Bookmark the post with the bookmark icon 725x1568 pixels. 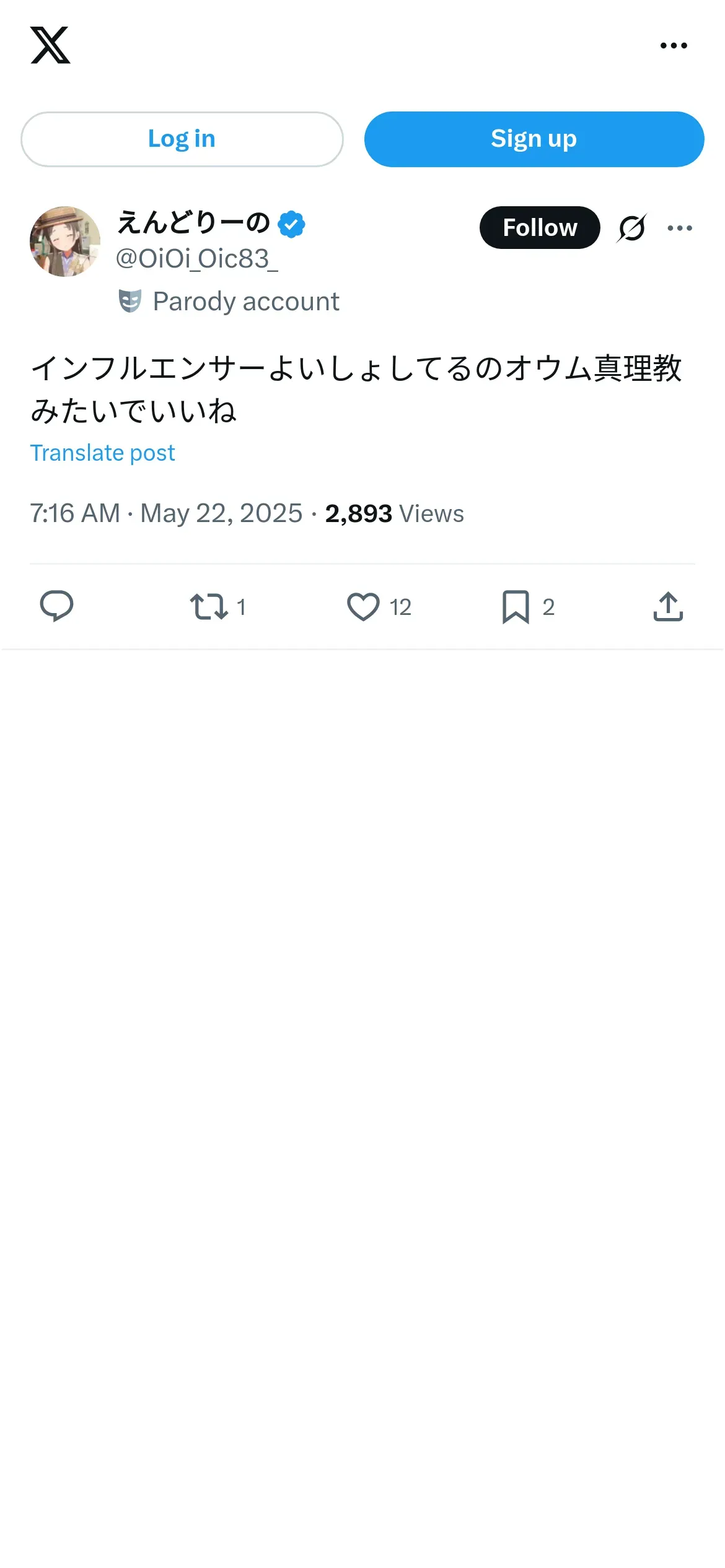click(516, 607)
